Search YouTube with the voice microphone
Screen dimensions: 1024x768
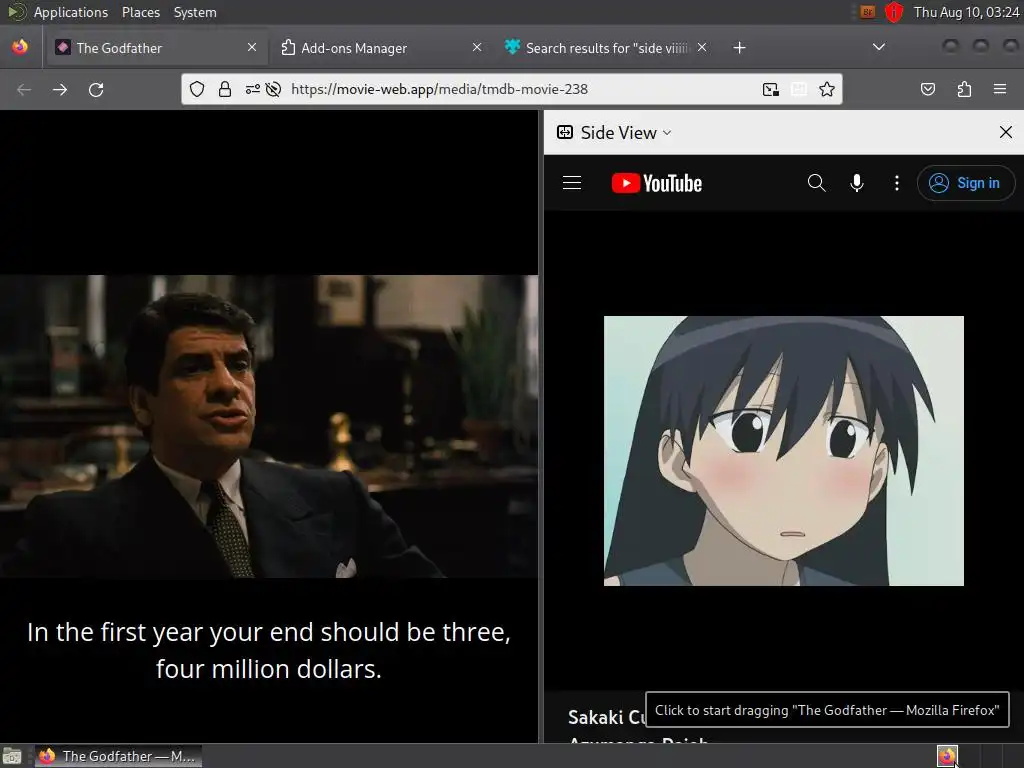click(x=857, y=183)
